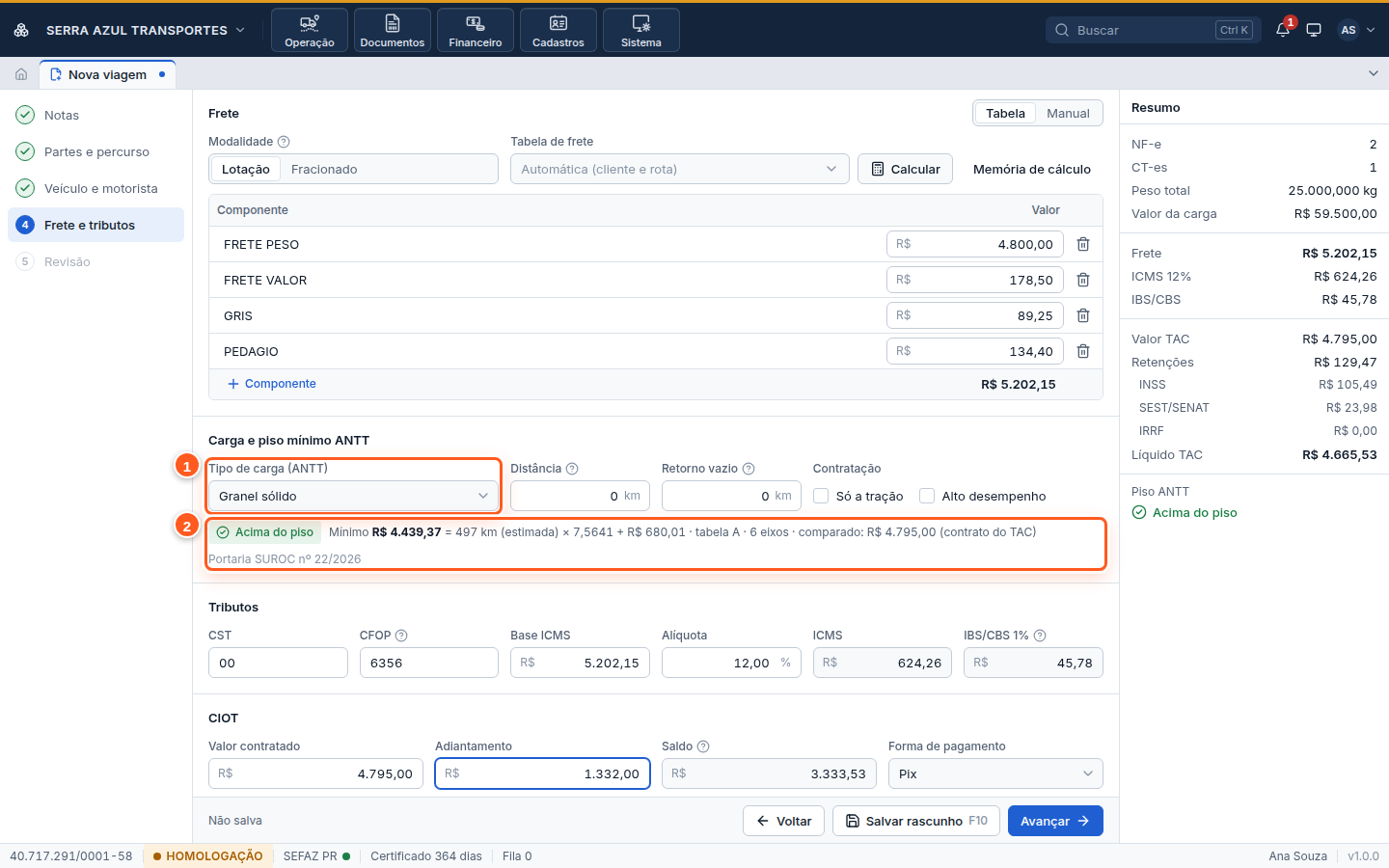This screenshot has width=1389, height=868.
Task: Open the Documentos menu
Action: click(x=393, y=30)
